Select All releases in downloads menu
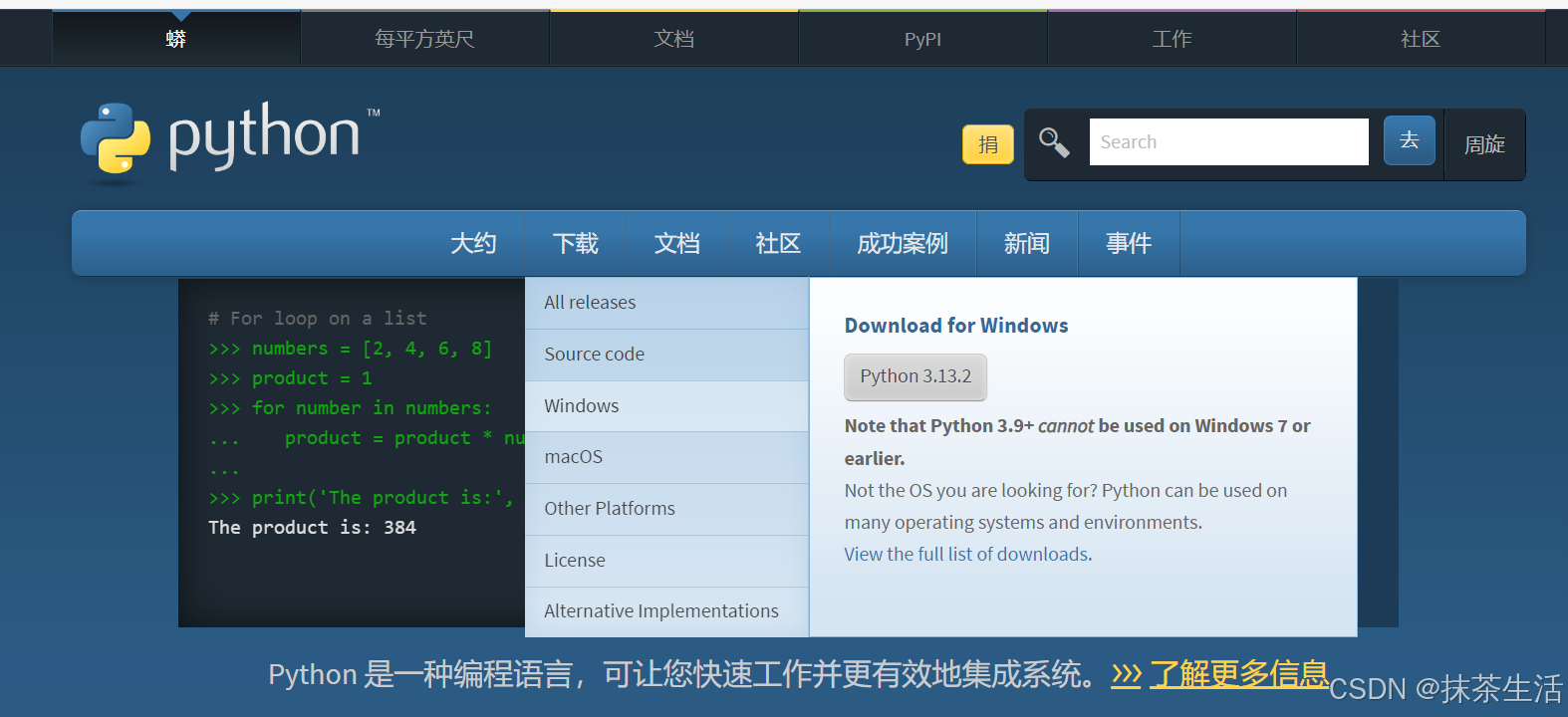The width and height of the screenshot is (1568, 717). coord(666,303)
